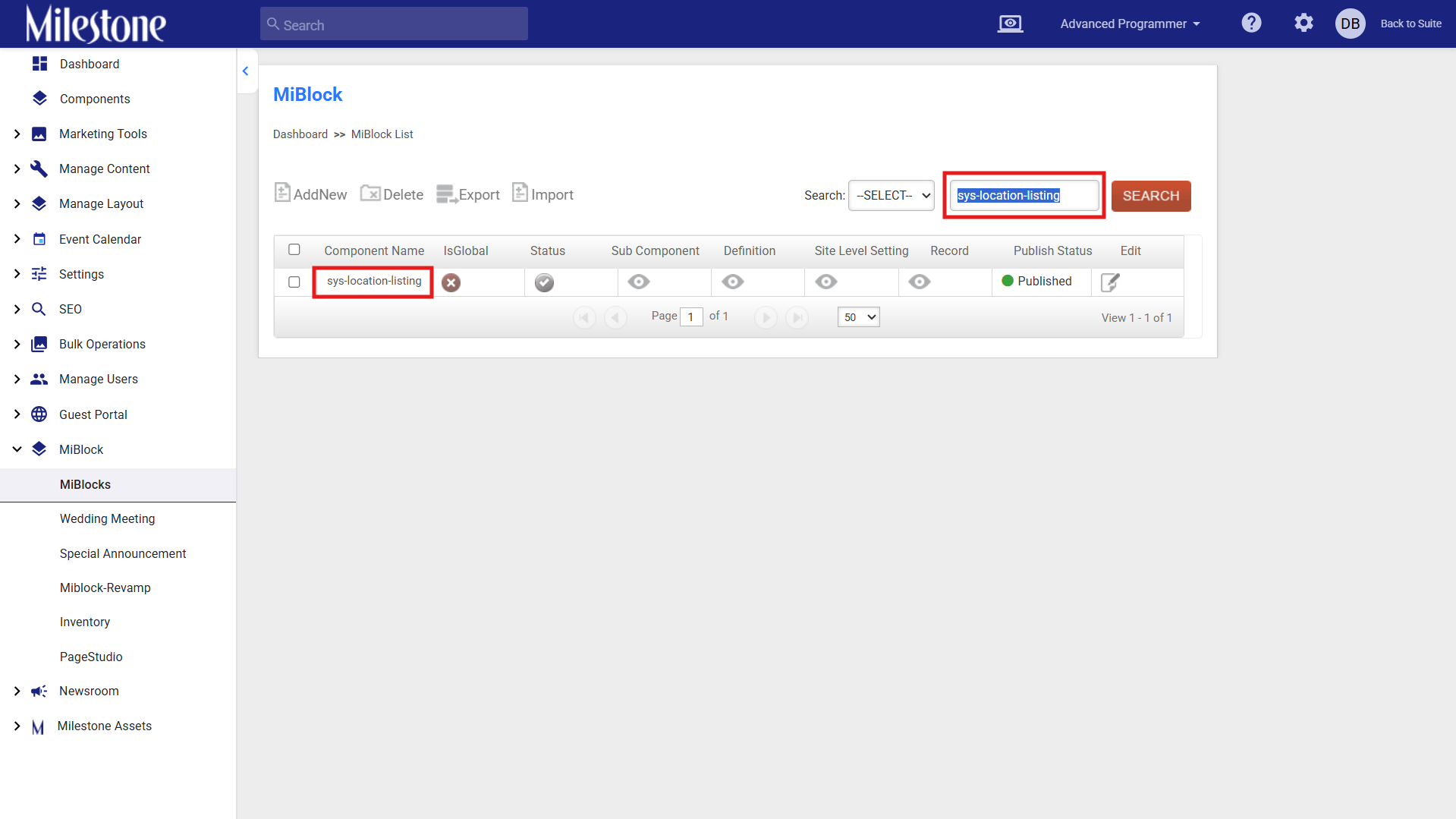Click the Milestone Assets M icon
The width and height of the screenshot is (1456, 819).
pos(38,727)
